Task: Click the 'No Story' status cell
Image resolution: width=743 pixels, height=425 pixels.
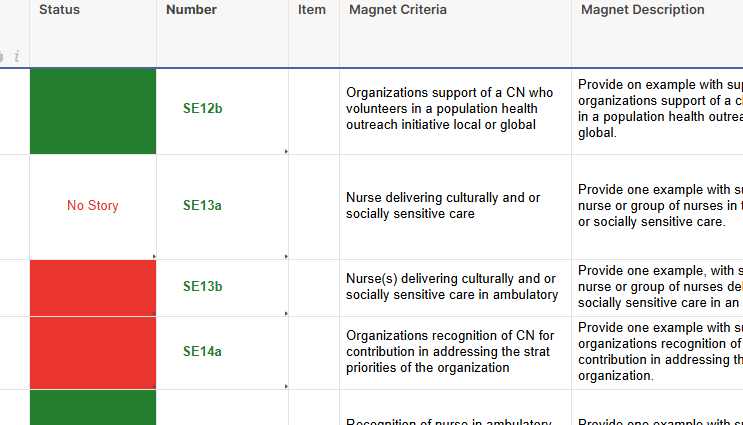Action: (93, 207)
